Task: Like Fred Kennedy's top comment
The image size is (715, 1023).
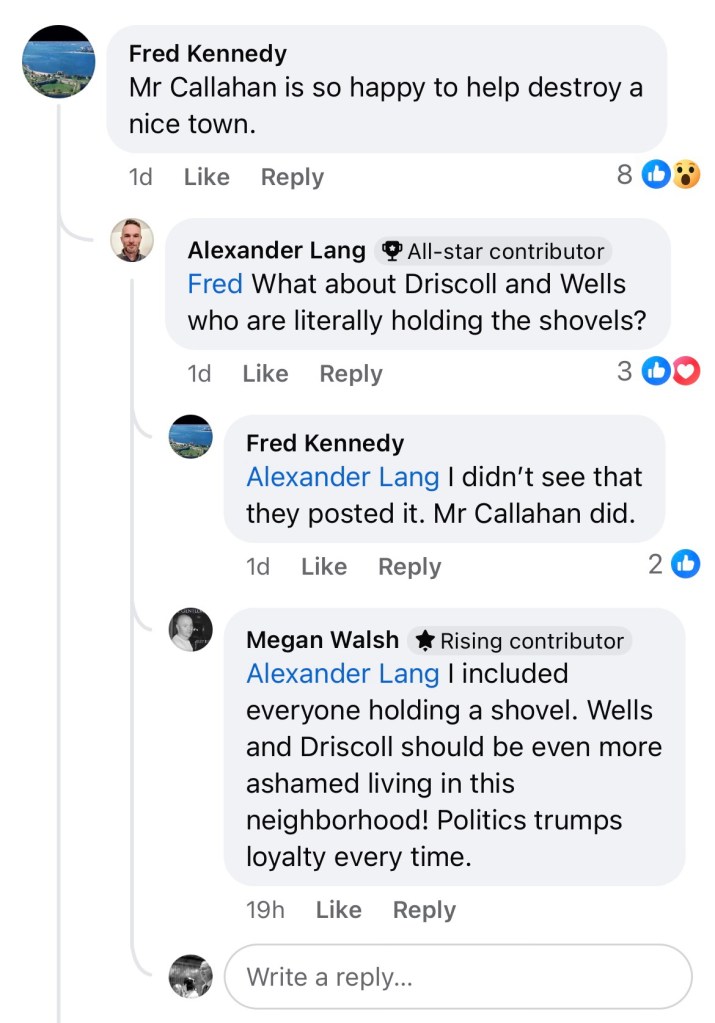Action: (x=206, y=177)
